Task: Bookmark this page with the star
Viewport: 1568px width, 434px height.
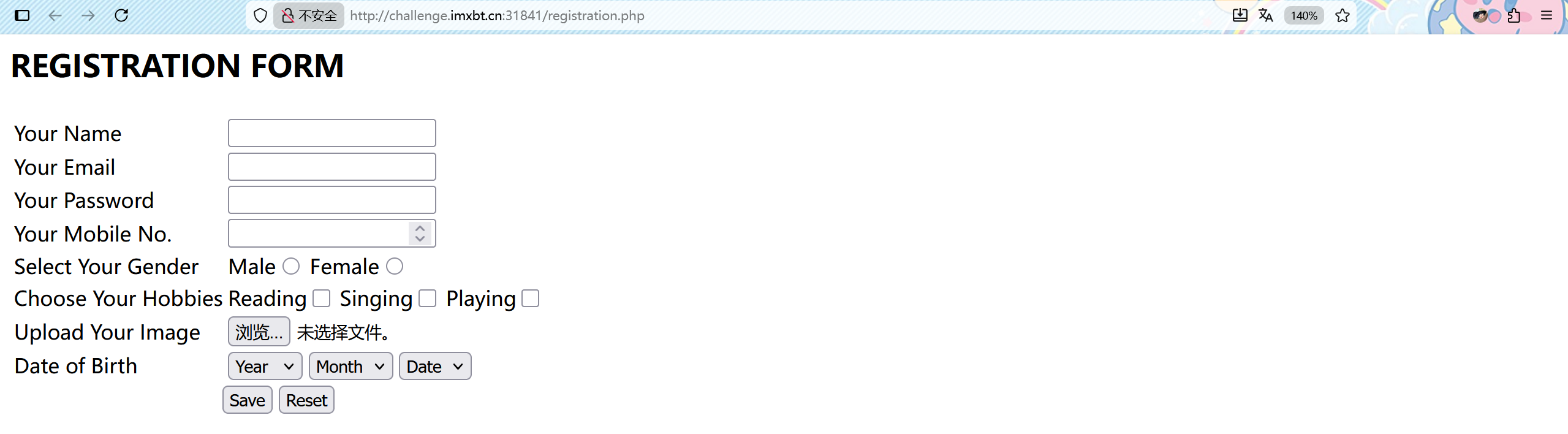Action: [x=1342, y=15]
